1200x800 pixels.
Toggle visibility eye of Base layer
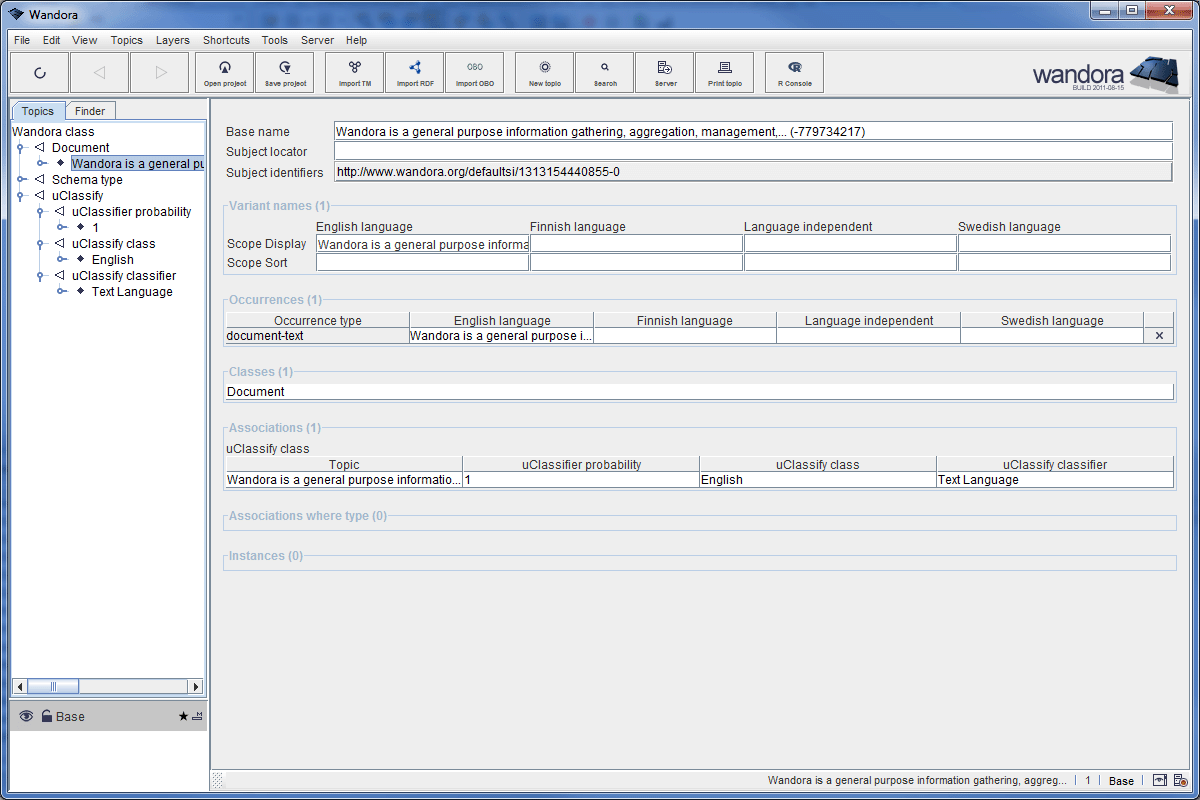pyautogui.click(x=26, y=716)
